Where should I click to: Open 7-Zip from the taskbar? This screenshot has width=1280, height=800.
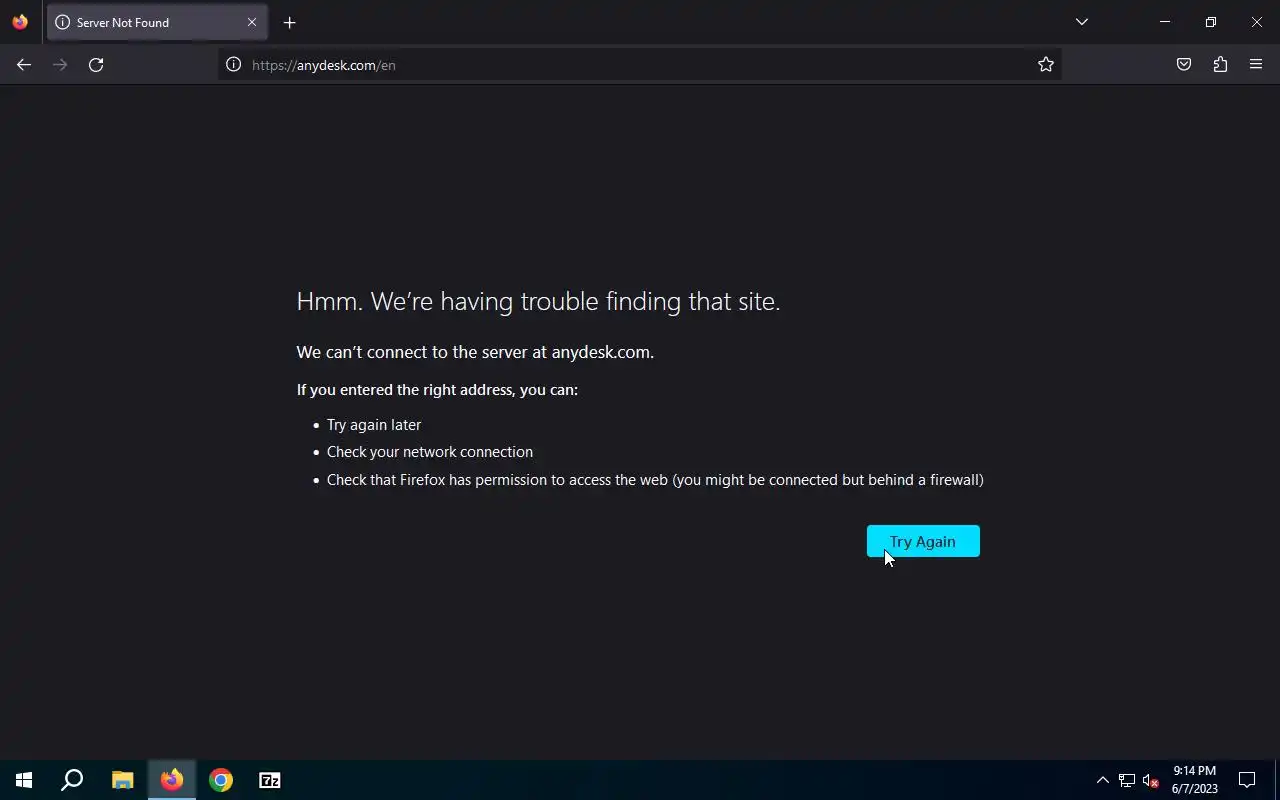[x=270, y=780]
